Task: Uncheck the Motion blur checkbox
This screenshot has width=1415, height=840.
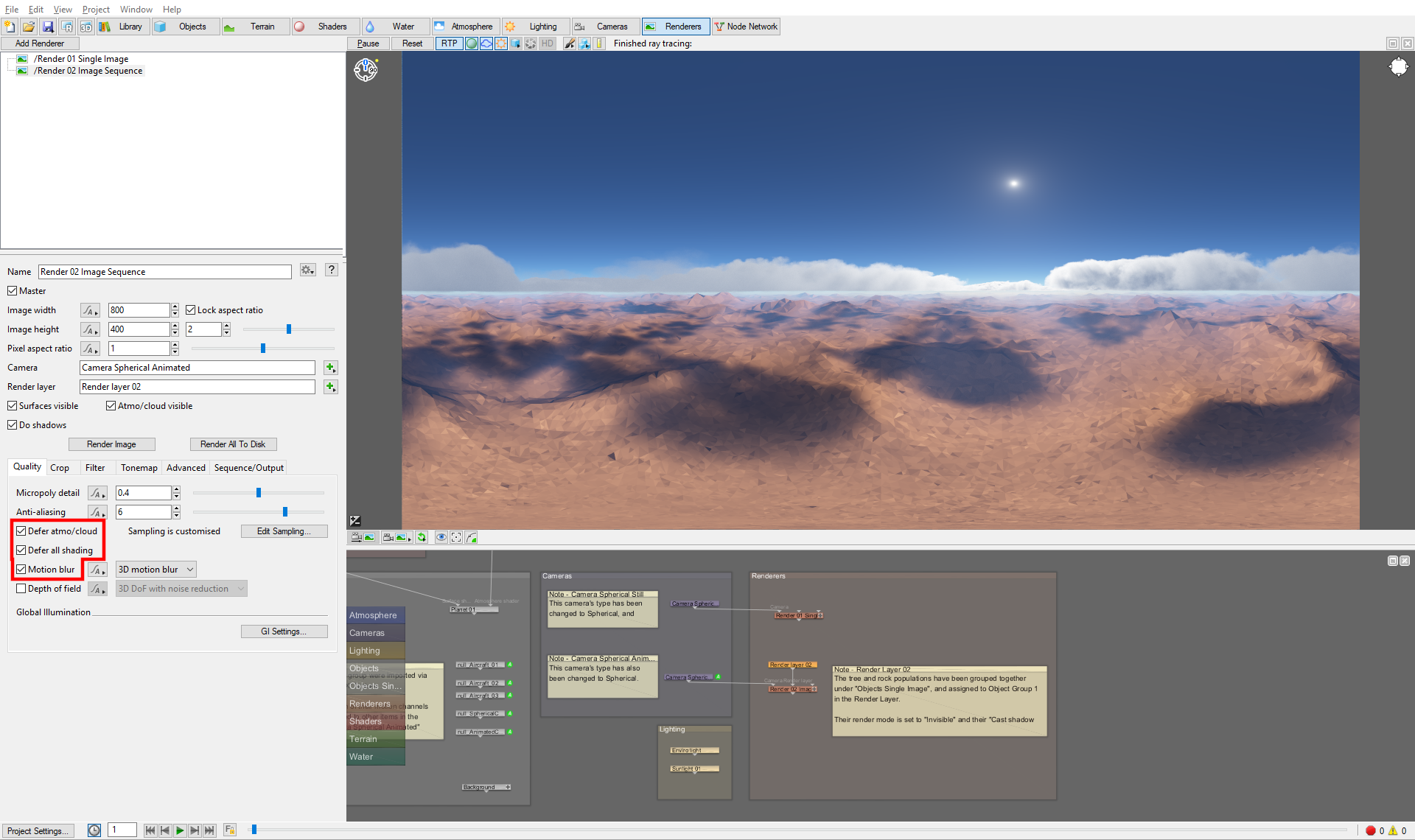Action: 21,570
